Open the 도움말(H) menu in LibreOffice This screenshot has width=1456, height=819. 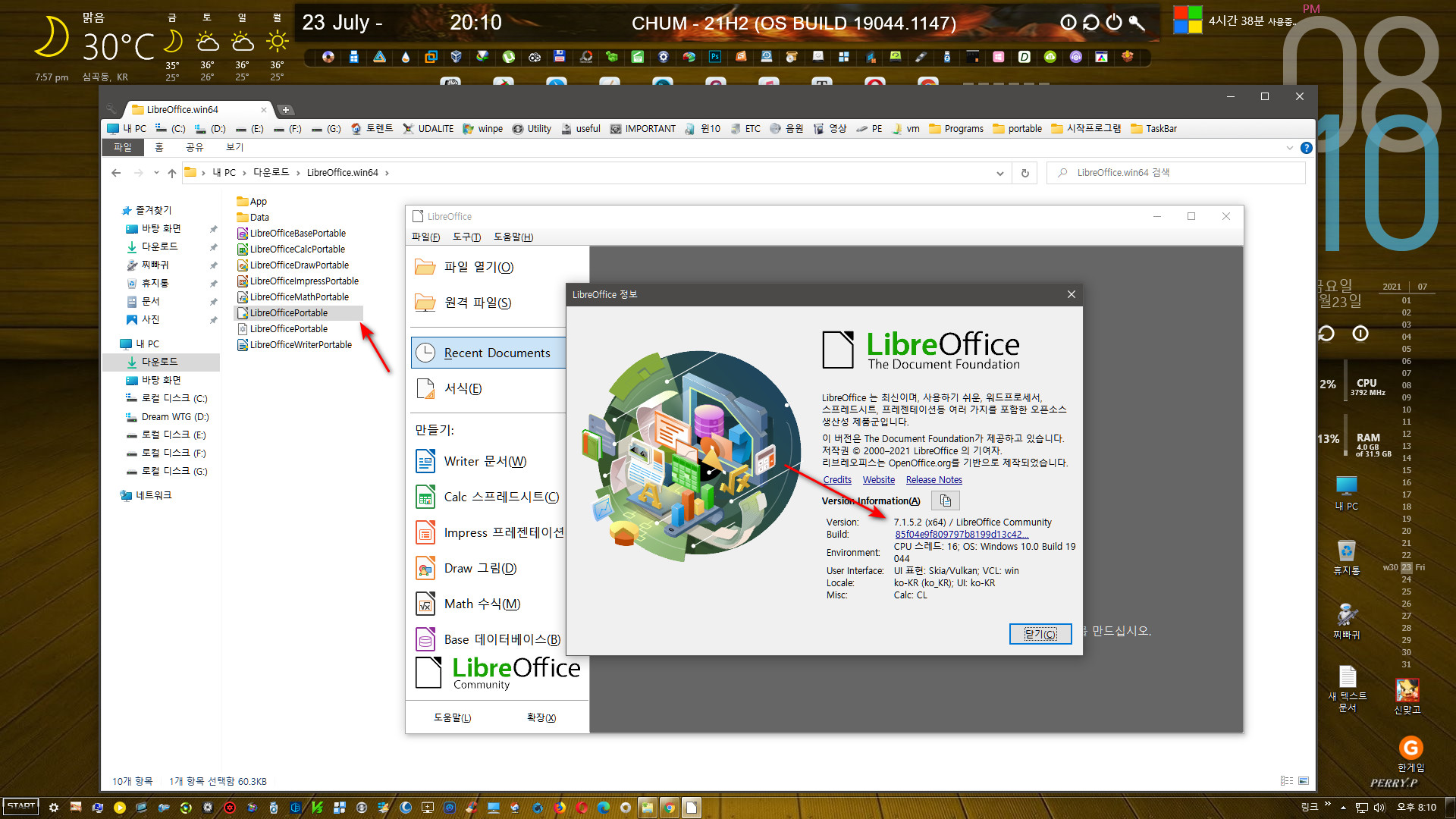[513, 237]
